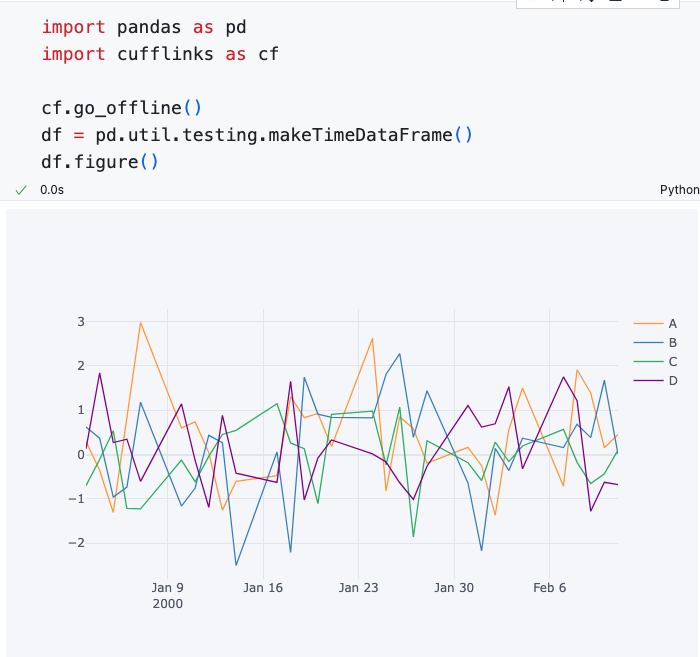Click the 'import cufflinks as cf' code line

tap(160, 54)
